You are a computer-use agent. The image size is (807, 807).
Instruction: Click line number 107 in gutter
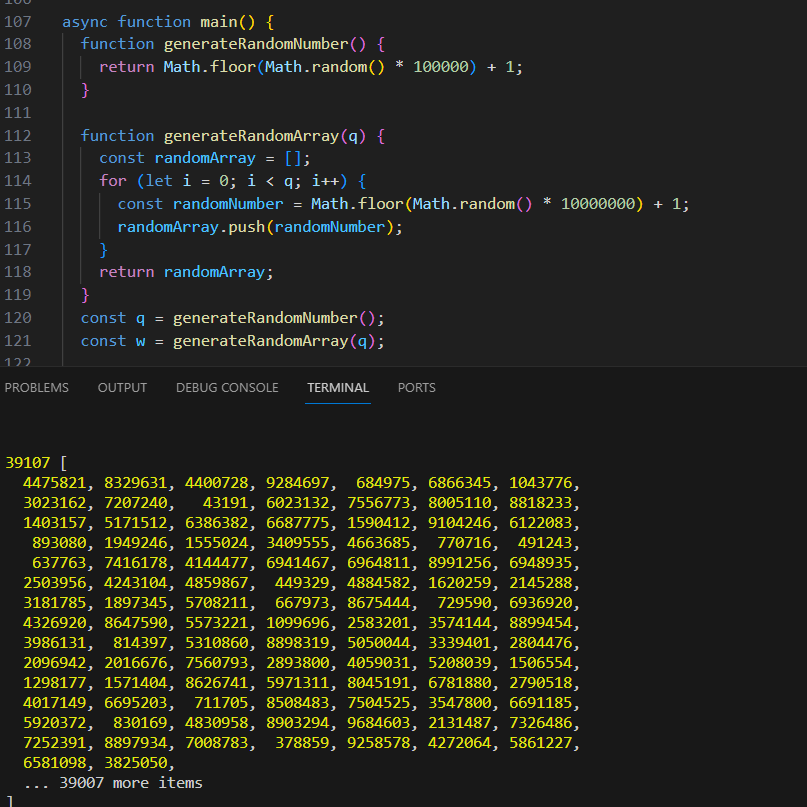pos(17,22)
